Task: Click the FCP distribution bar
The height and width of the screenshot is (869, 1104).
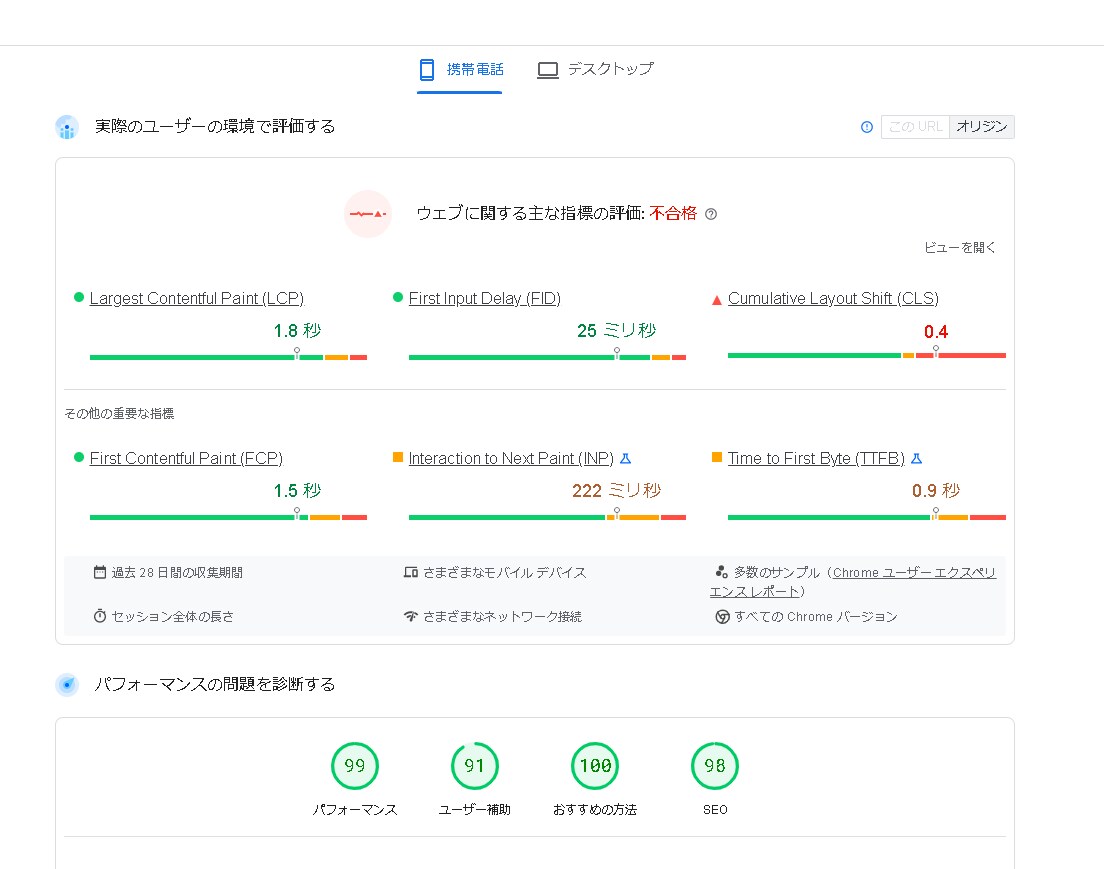Action: [228, 518]
